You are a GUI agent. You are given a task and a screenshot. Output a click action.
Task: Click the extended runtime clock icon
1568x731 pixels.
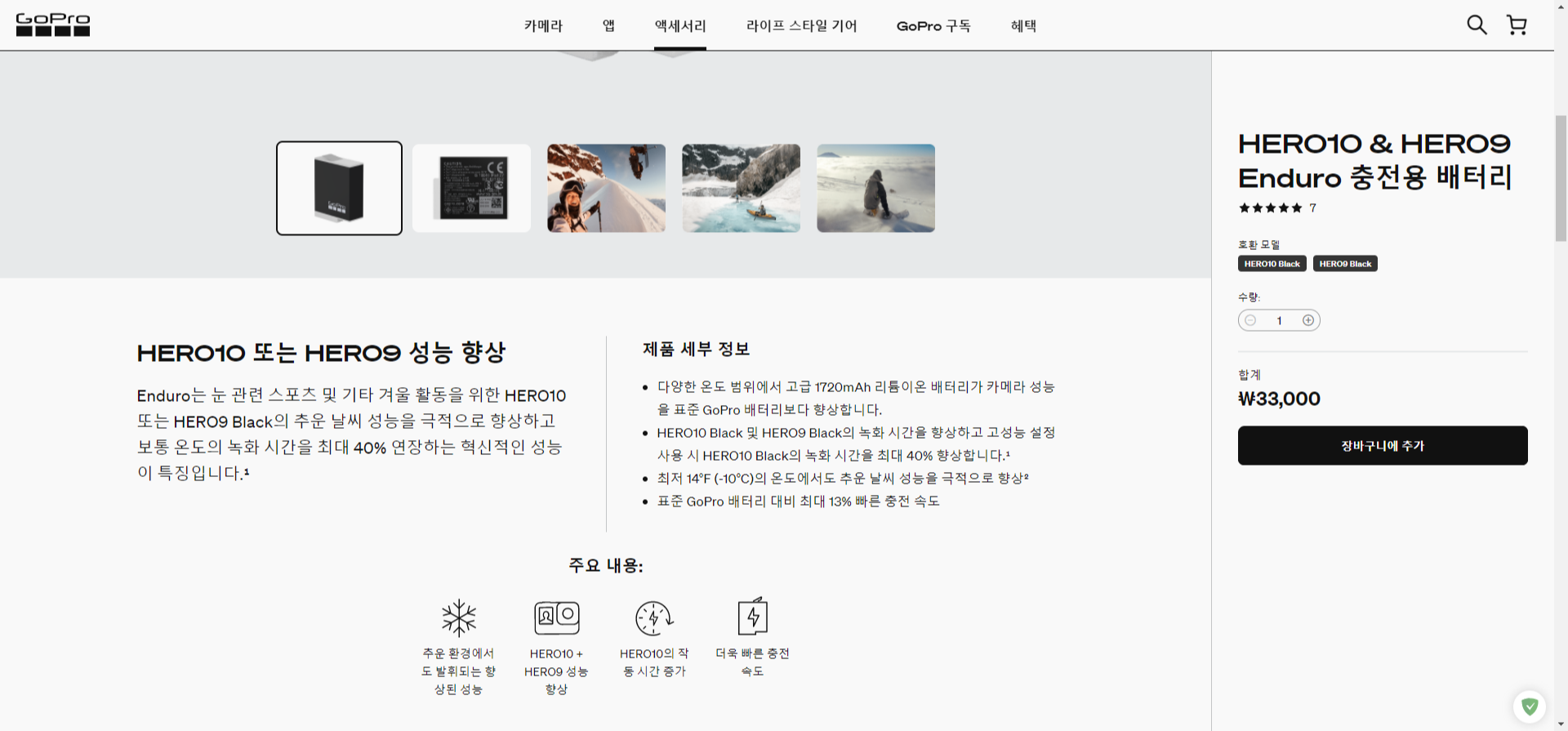pyautogui.click(x=654, y=617)
